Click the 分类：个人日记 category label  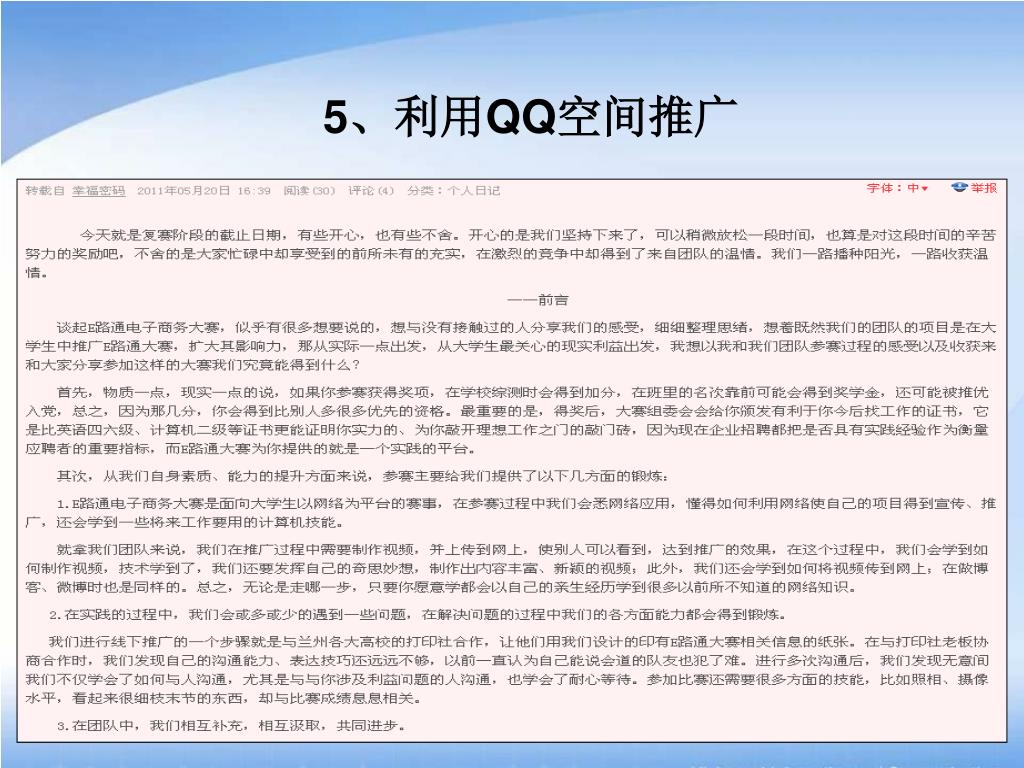(453, 191)
